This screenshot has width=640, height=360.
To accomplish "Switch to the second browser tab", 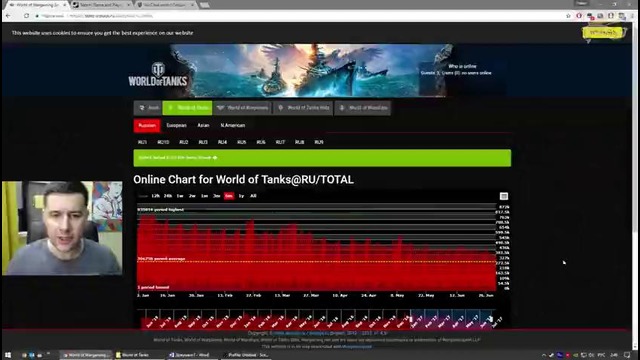I will click(x=100, y=5).
